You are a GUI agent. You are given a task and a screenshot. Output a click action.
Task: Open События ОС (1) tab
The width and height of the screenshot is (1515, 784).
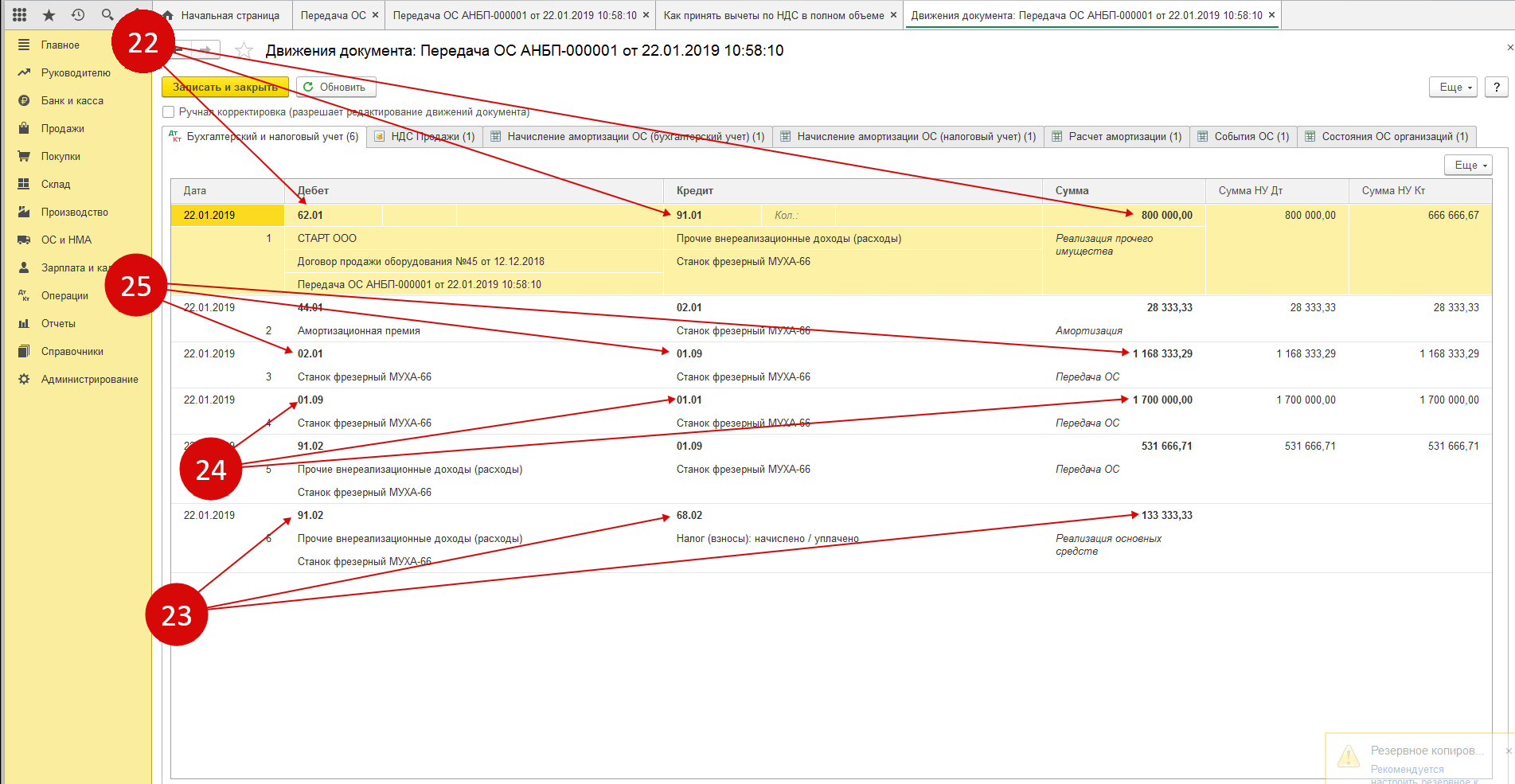[1244, 137]
